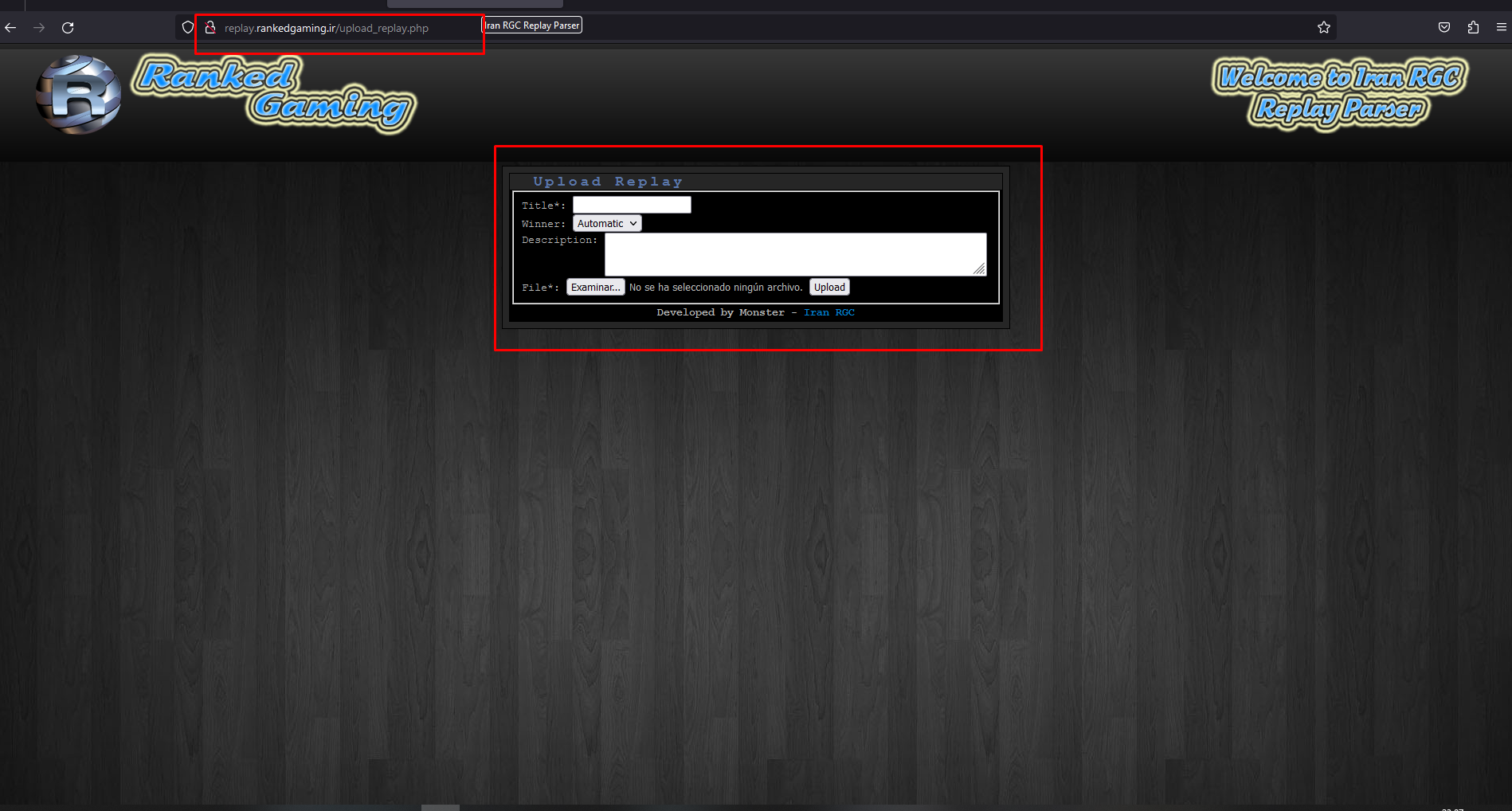This screenshot has width=1512, height=811.
Task: Open the browser hamburger menu
Action: click(1502, 28)
